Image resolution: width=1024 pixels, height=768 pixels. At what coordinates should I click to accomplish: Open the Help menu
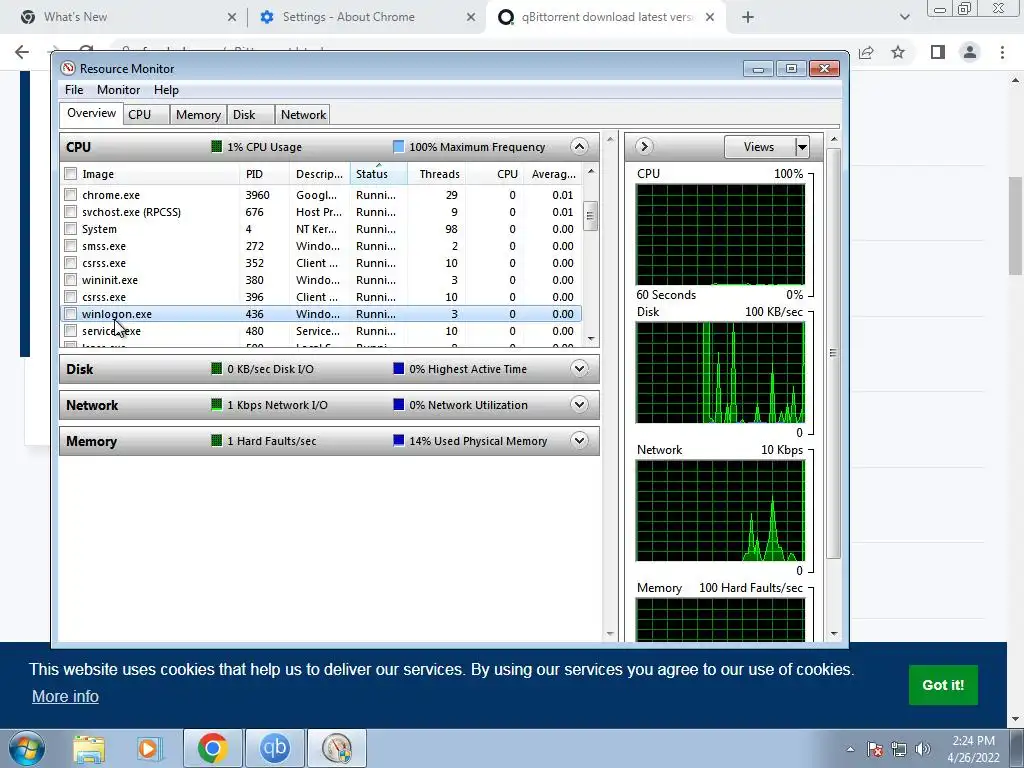tap(166, 90)
